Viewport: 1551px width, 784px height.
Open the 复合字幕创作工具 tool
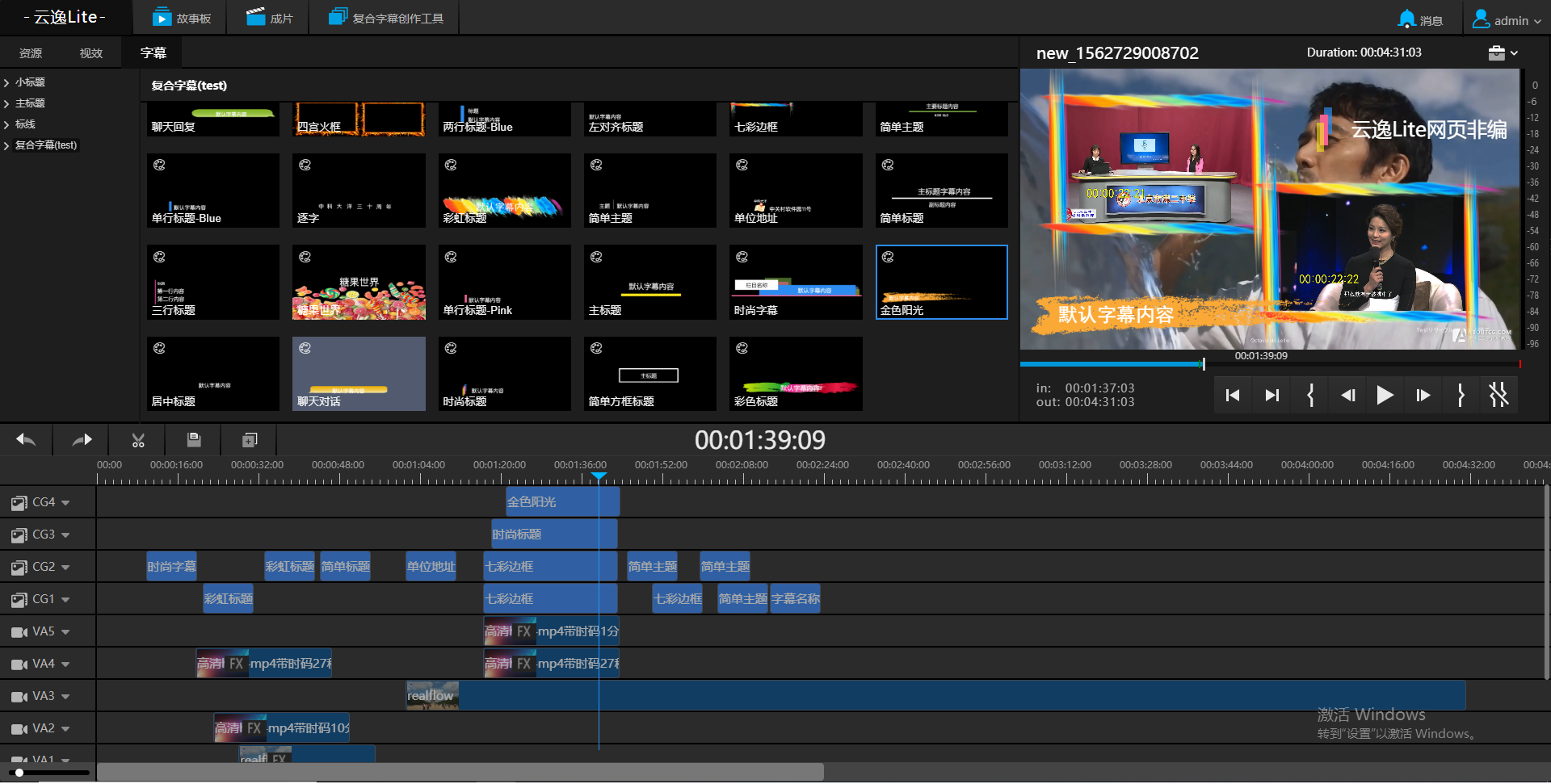tap(386, 18)
